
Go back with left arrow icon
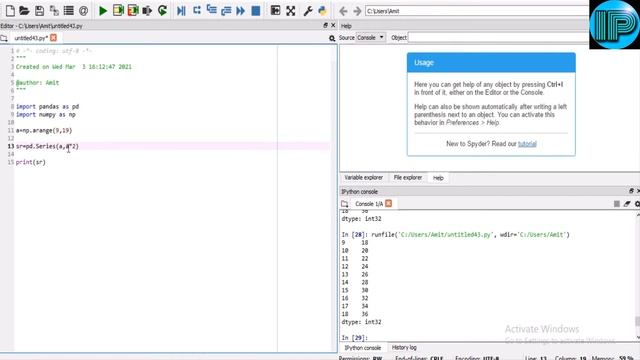(343, 11)
